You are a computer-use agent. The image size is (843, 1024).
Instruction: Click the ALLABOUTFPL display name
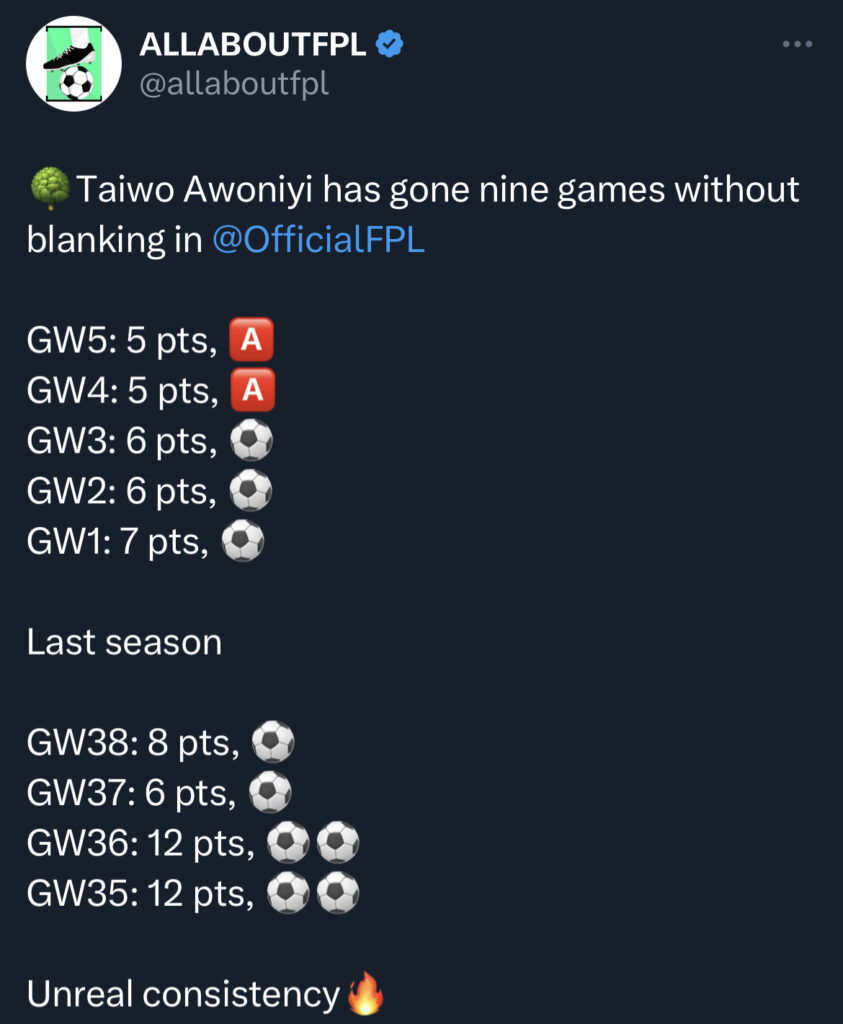click(x=253, y=43)
